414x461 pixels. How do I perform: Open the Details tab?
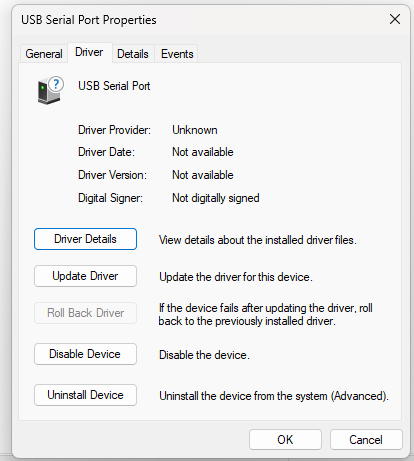coord(133,54)
